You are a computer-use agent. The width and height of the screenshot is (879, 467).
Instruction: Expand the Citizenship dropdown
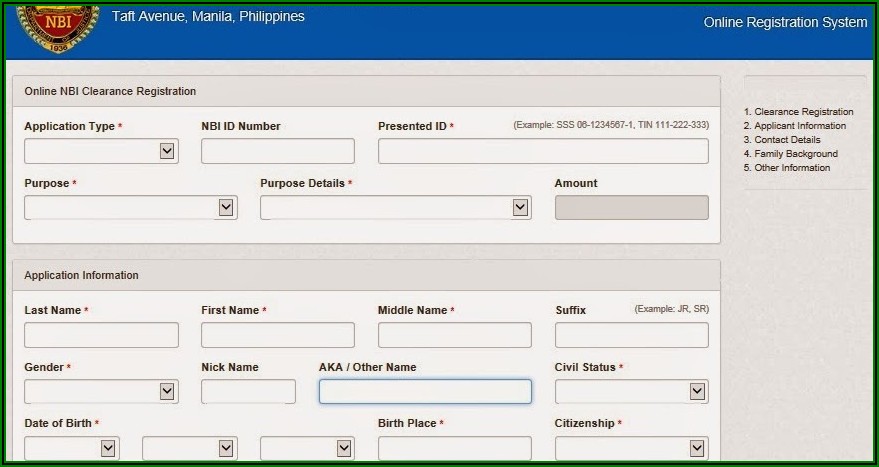(x=631, y=448)
